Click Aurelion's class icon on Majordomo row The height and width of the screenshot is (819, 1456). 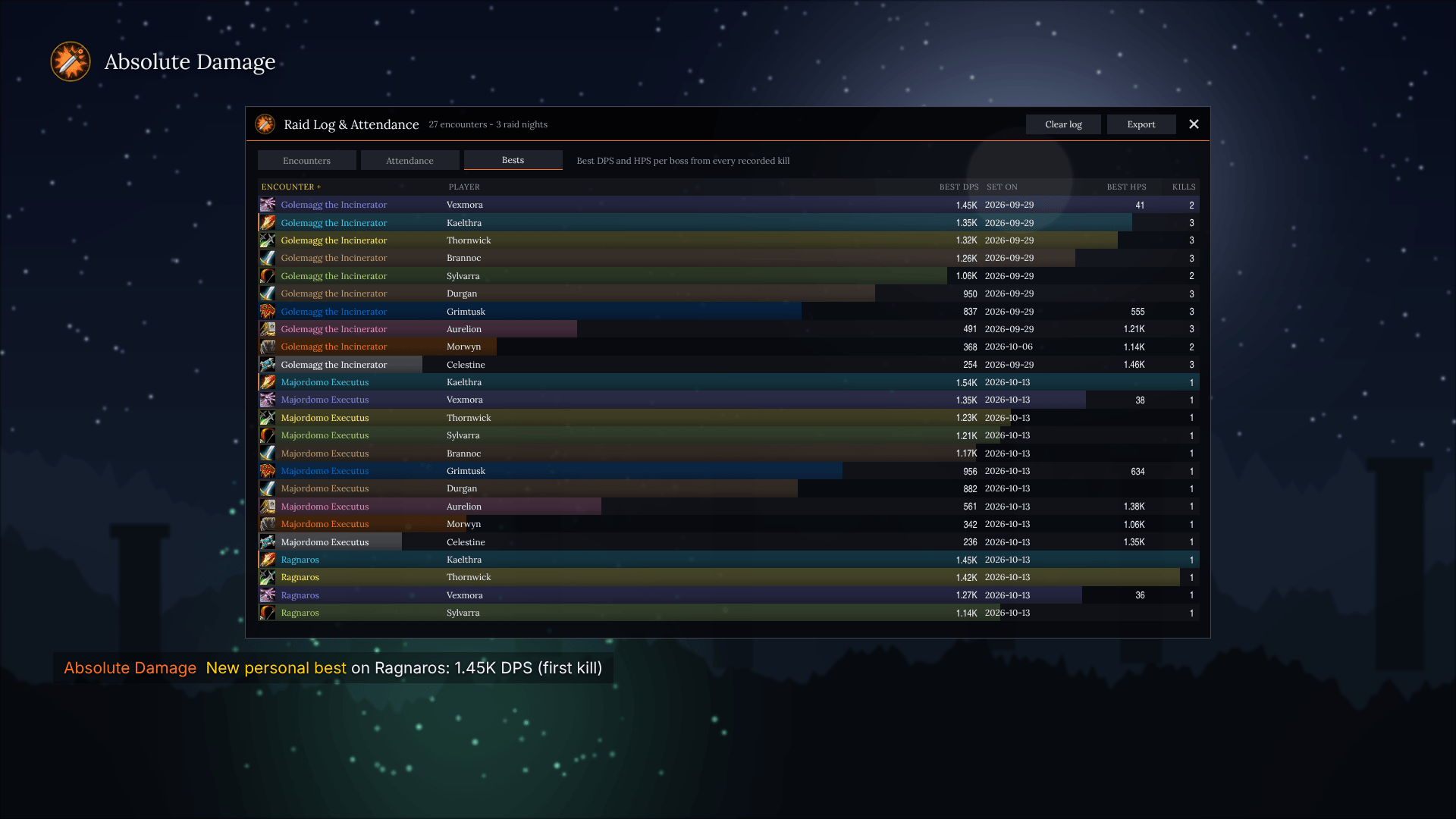coord(268,507)
